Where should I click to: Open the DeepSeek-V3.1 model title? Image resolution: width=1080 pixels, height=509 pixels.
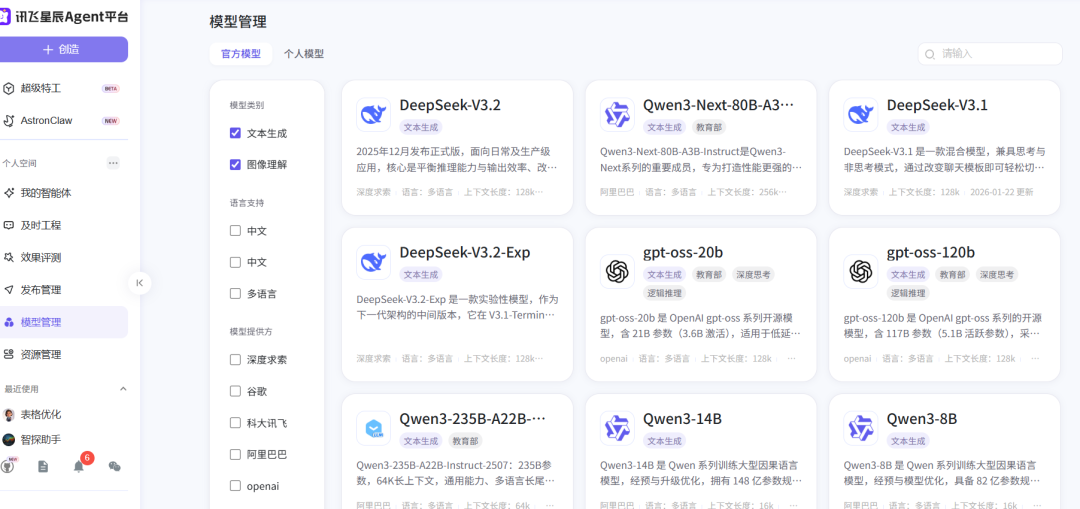click(937, 105)
